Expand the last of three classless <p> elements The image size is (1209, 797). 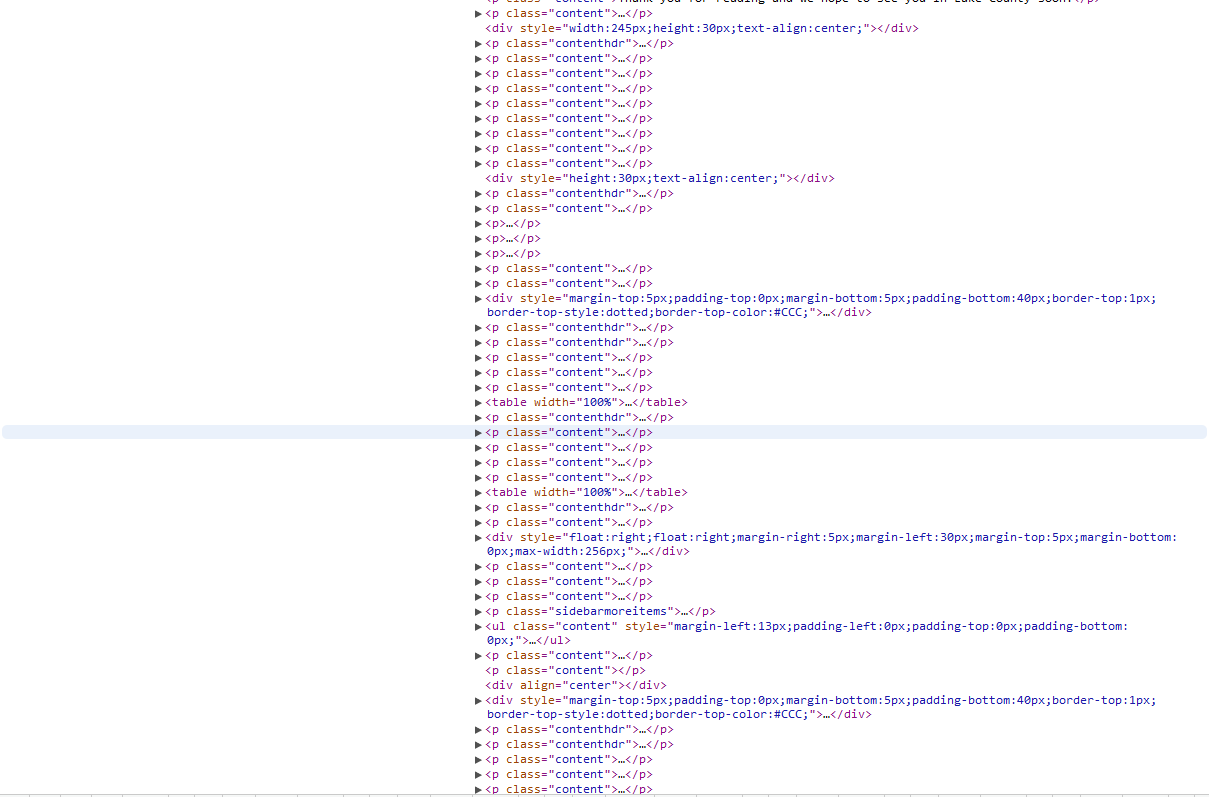click(x=478, y=253)
